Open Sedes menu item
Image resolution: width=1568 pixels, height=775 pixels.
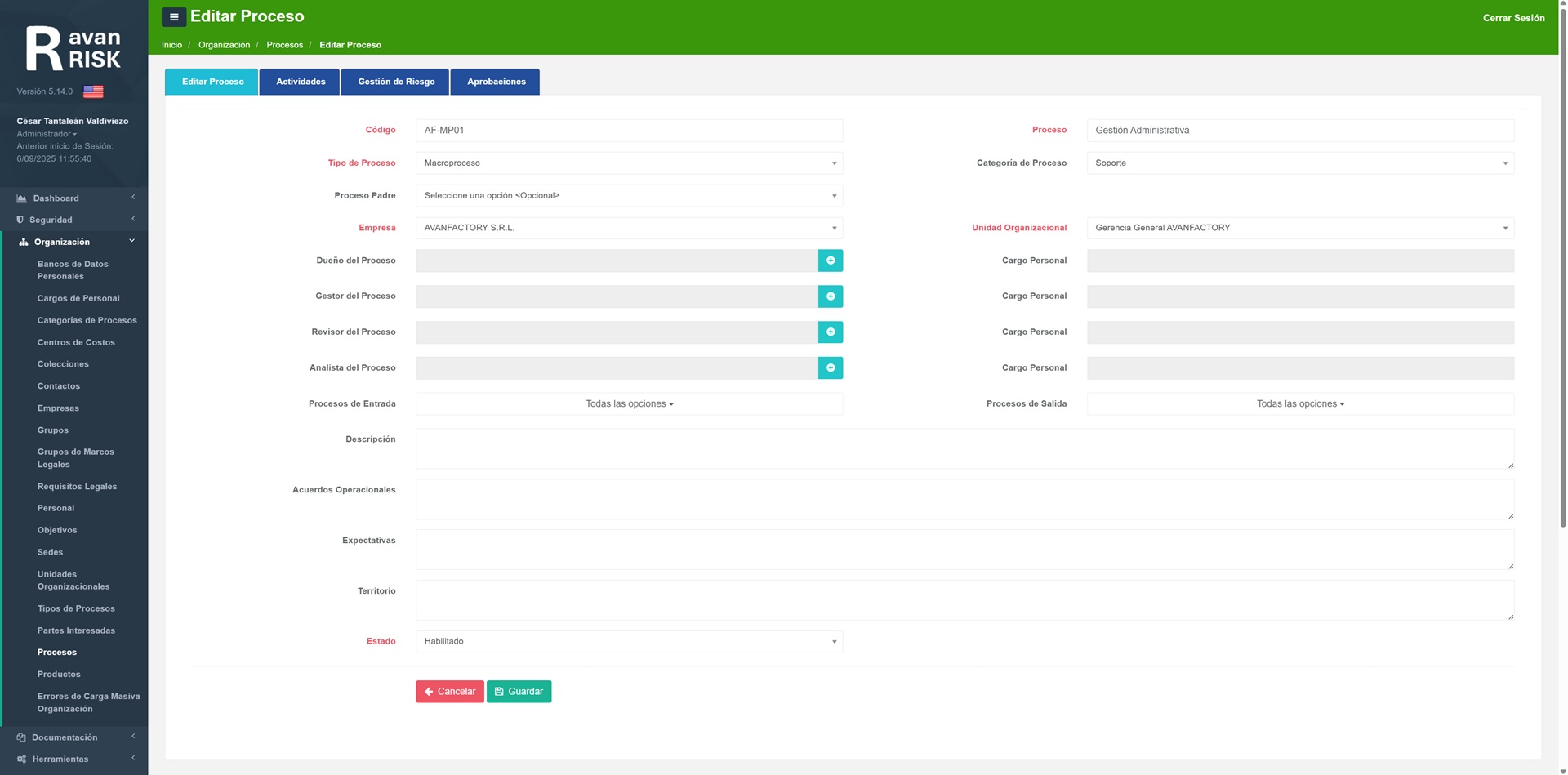pos(50,553)
